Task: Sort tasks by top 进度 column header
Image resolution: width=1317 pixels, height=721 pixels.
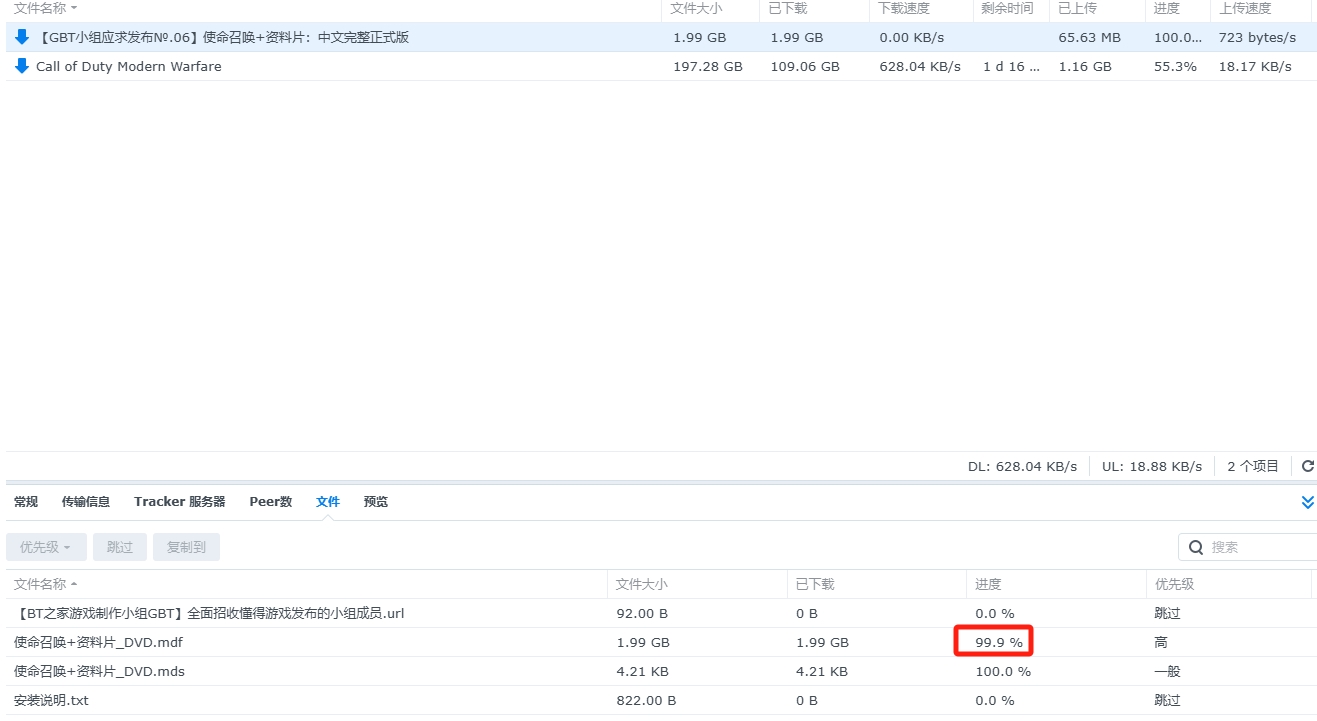Action: [1177, 8]
